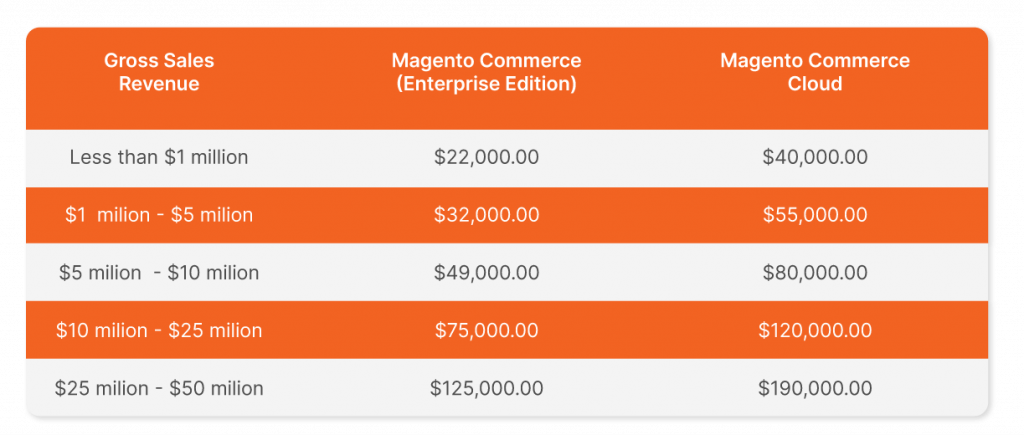Click the $190,000.00 cloud price
The image size is (1024, 435).
click(814, 389)
